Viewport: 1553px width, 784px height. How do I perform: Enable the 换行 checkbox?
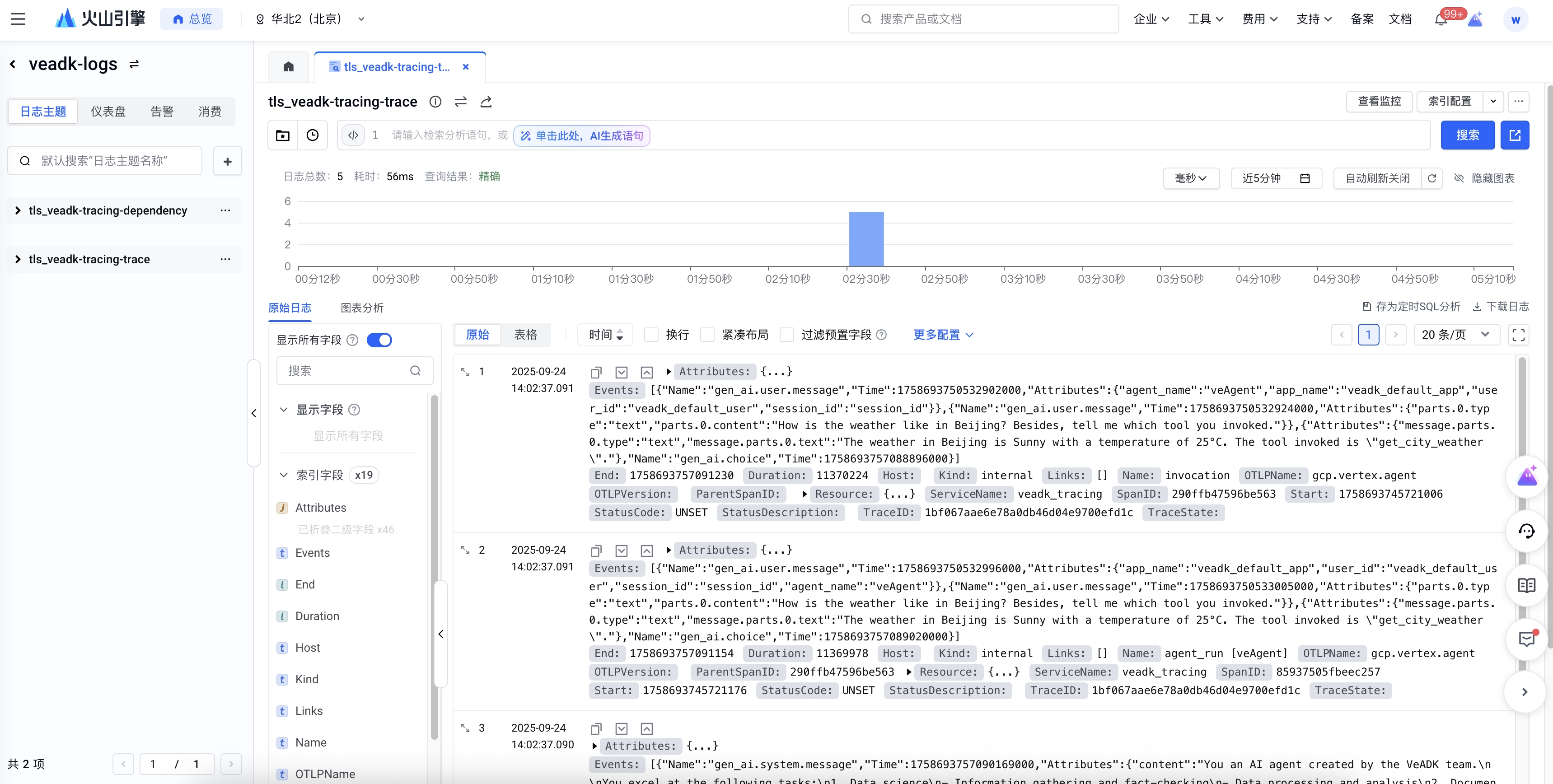click(x=651, y=335)
